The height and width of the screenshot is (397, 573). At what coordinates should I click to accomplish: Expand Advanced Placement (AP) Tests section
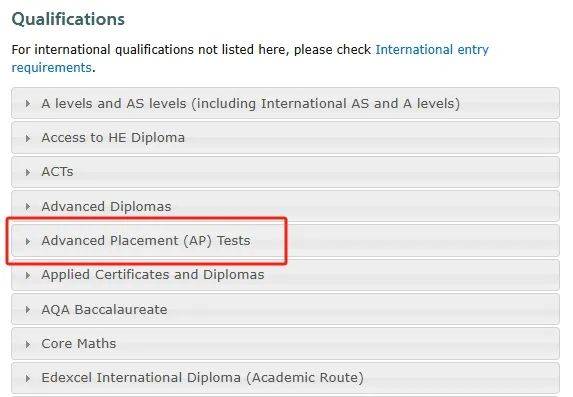pyautogui.click(x=285, y=241)
